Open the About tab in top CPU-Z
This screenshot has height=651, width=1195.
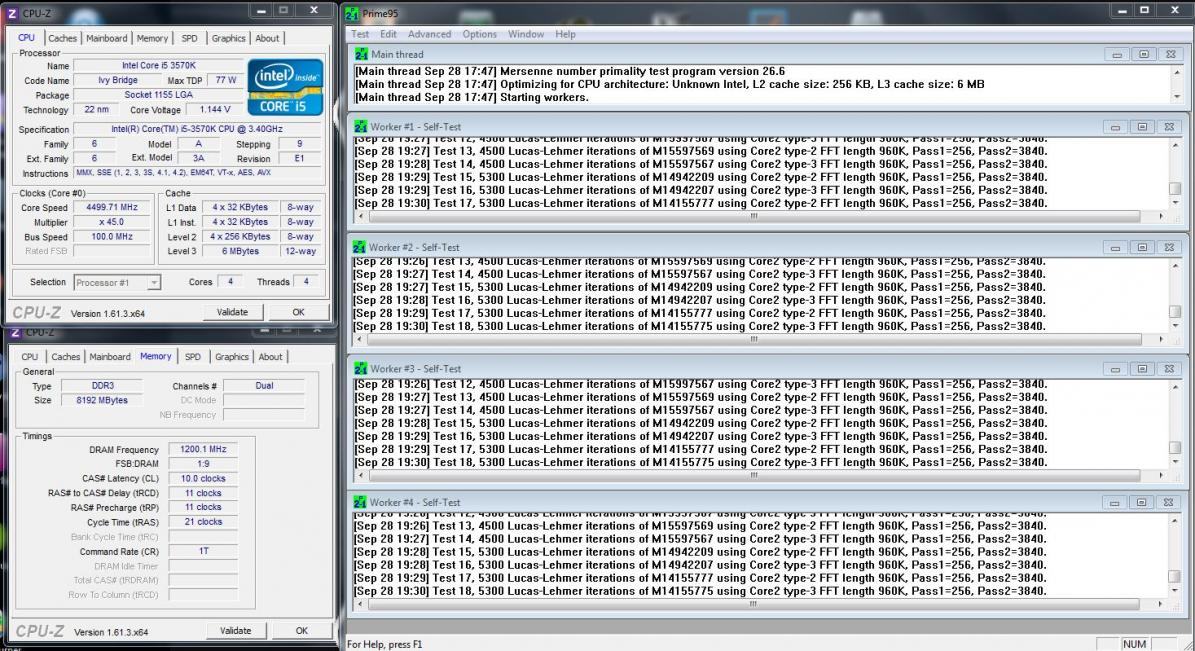(268, 38)
